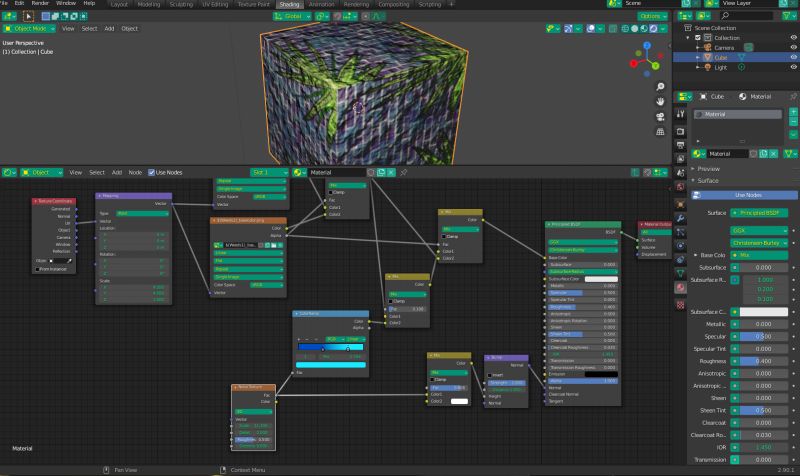Toggle the camera view icon in viewport

point(660,117)
